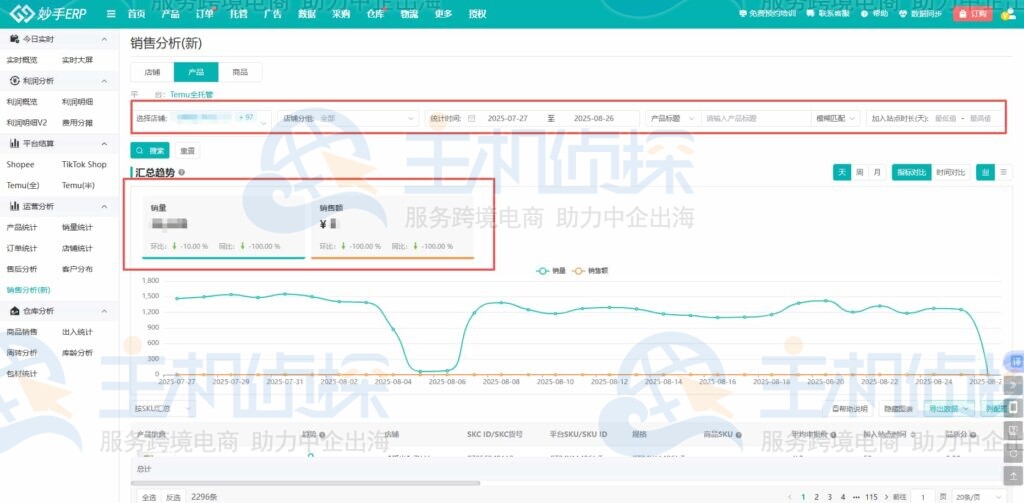Select 天 day granularity
This screenshot has width=1024, height=503.
tap(842, 172)
